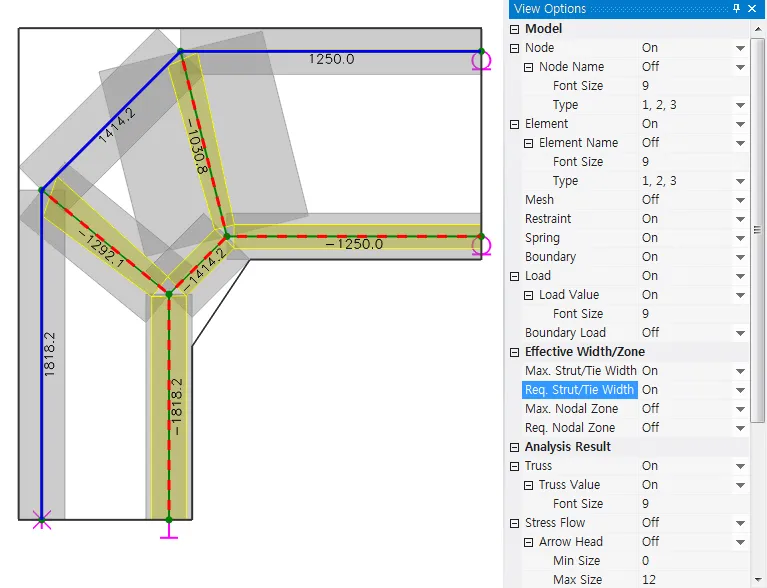Open the Spring visibility dropdown

(740, 238)
